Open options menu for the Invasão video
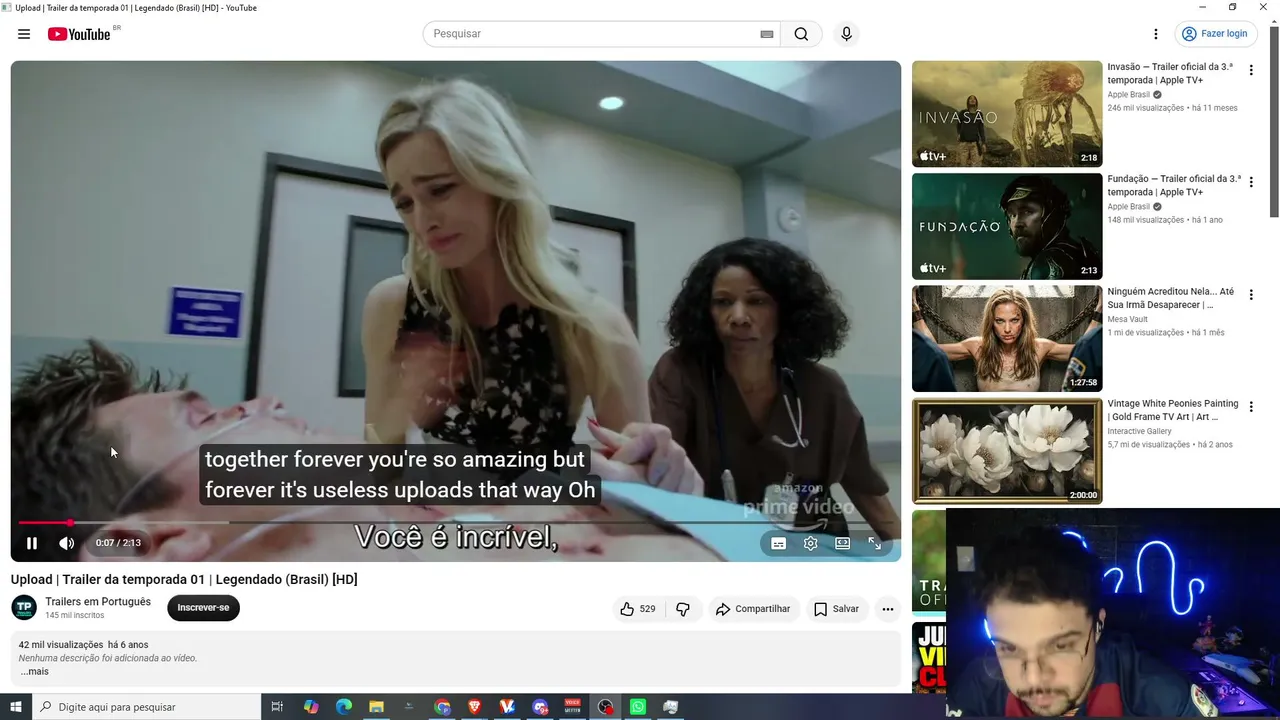The height and width of the screenshot is (720, 1280). click(x=1251, y=71)
